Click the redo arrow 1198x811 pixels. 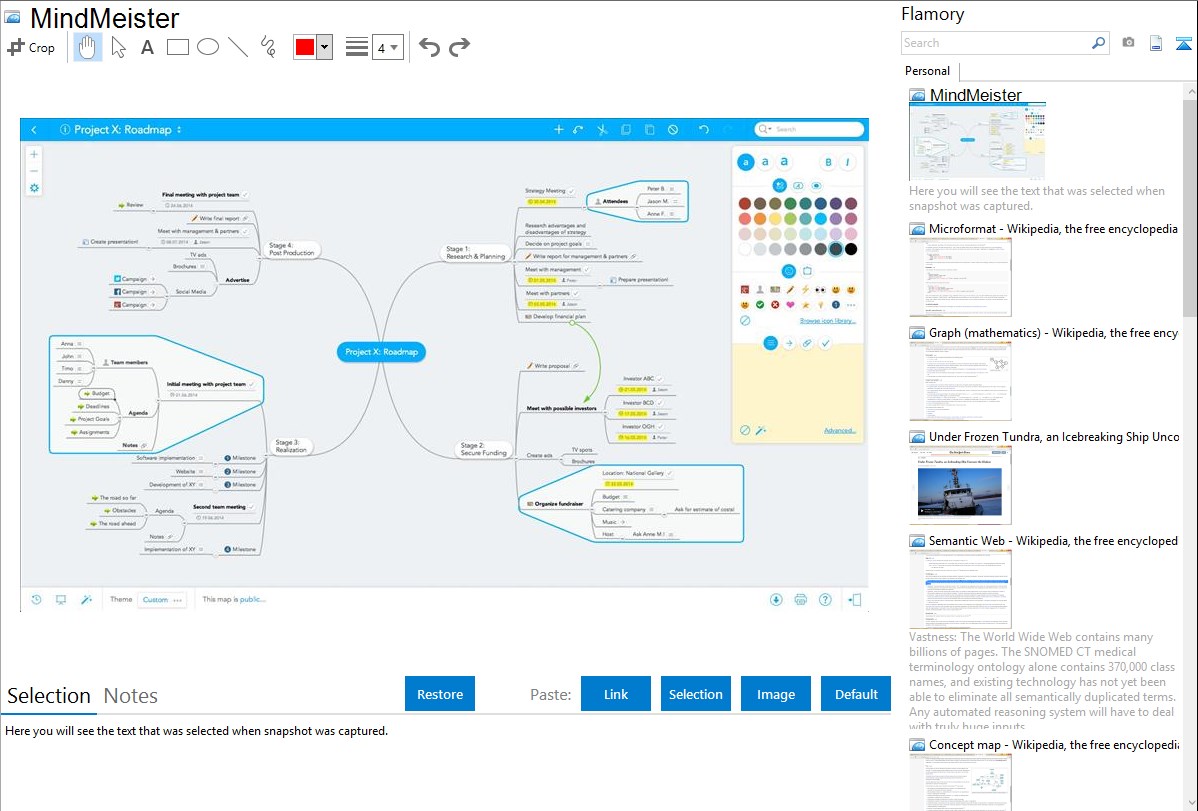pos(459,47)
